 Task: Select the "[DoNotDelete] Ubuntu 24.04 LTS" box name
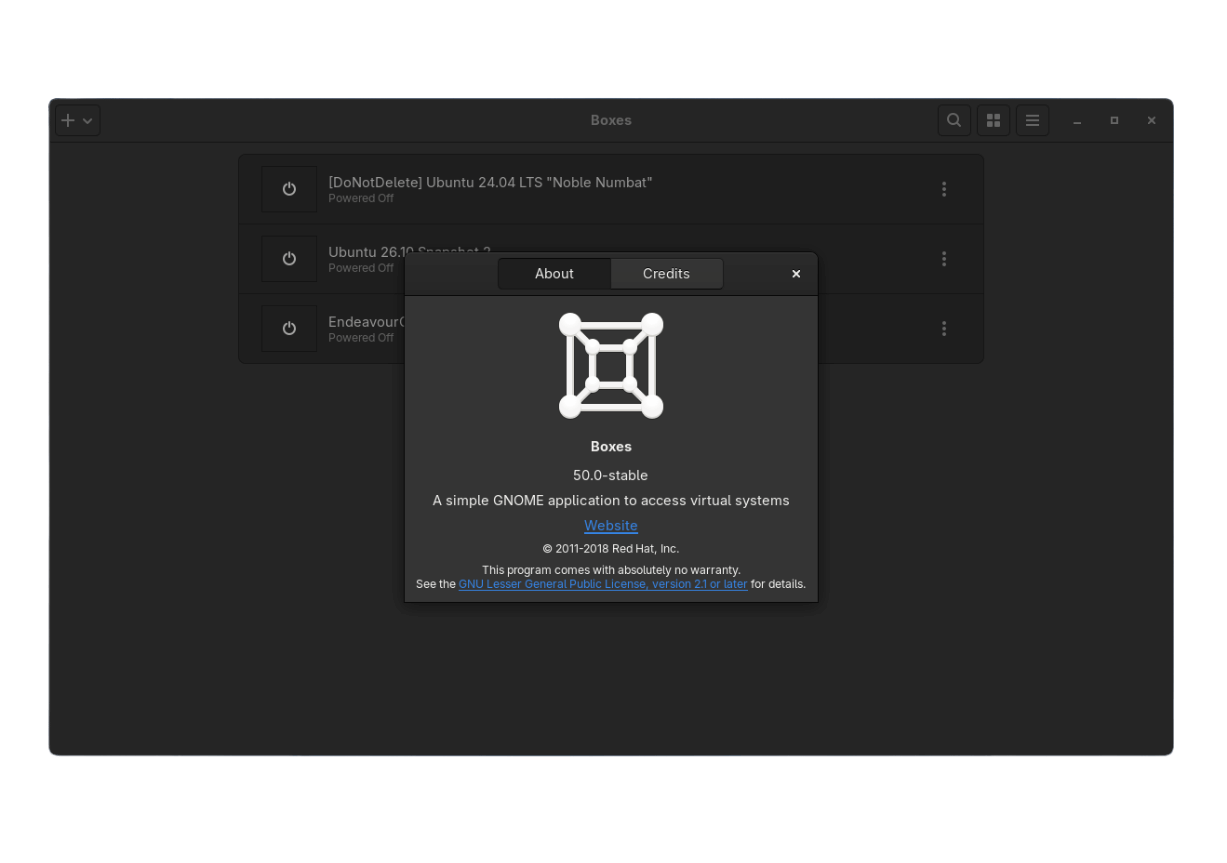coord(490,182)
